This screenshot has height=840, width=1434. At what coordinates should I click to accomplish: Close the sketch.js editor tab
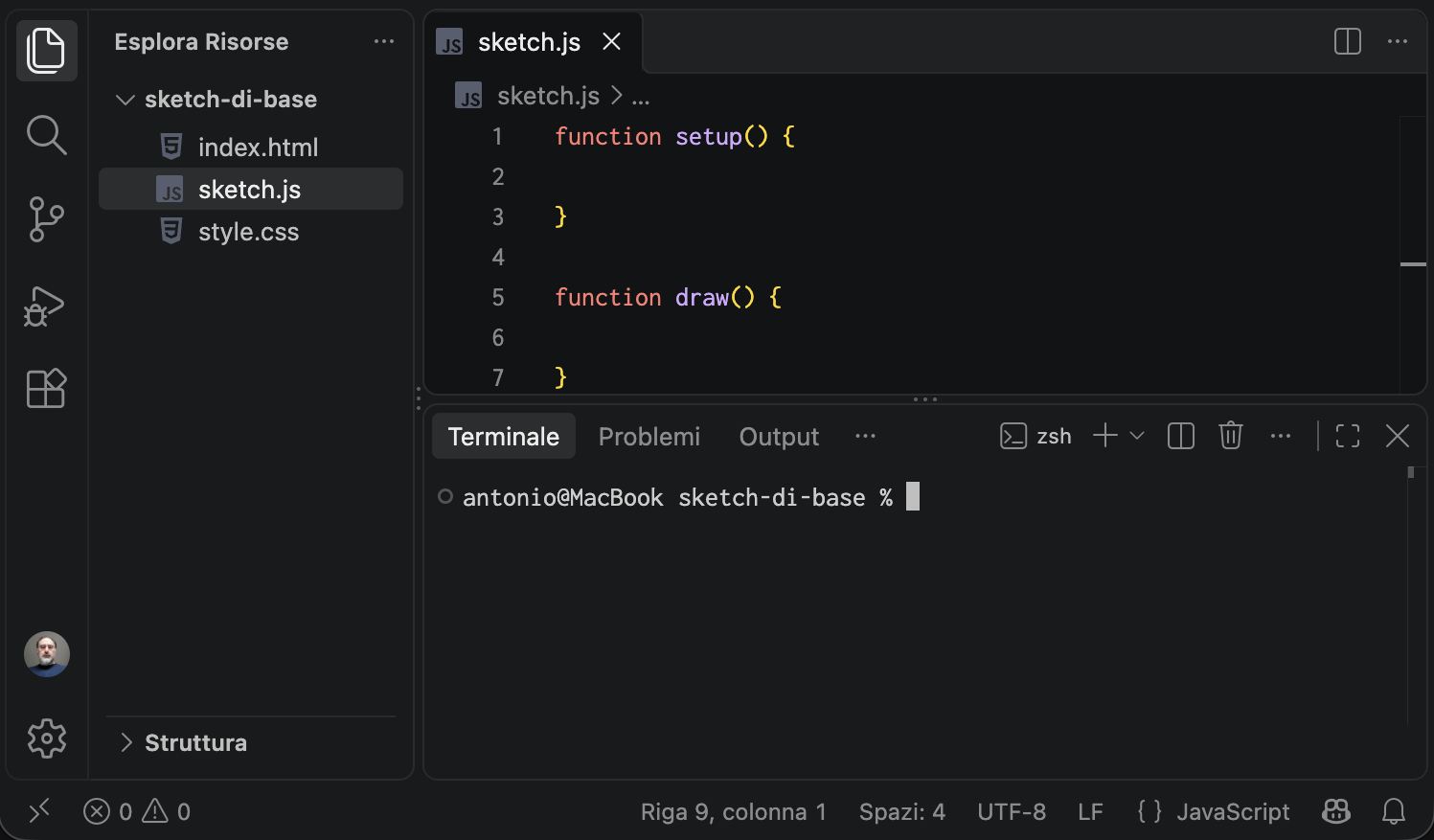[612, 41]
